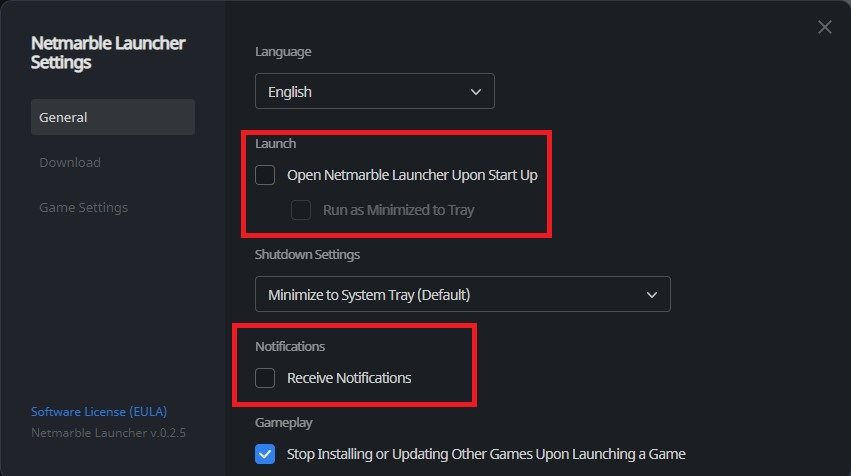Select the Language section label
The width and height of the screenshot is (851, 476).
283,52
